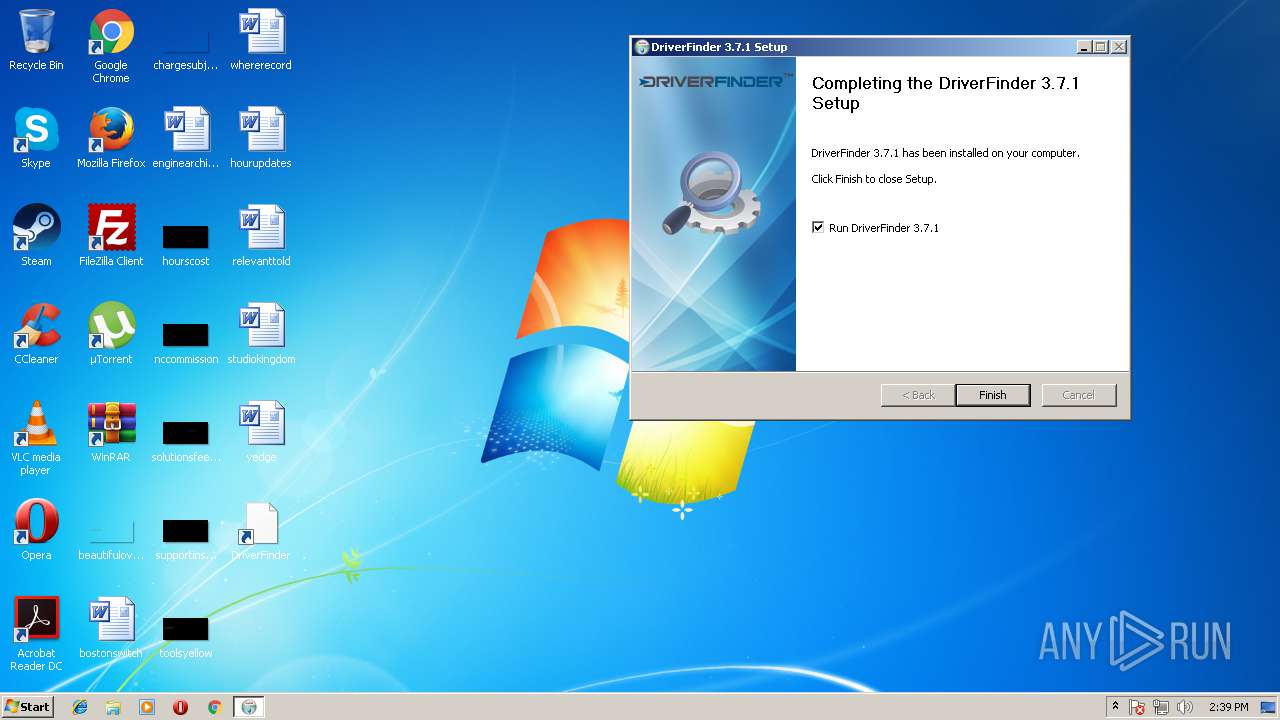This screenshot has height=720, width=1280.
Task: Select the yedge Word document
Action: click(x=261, y=432)
